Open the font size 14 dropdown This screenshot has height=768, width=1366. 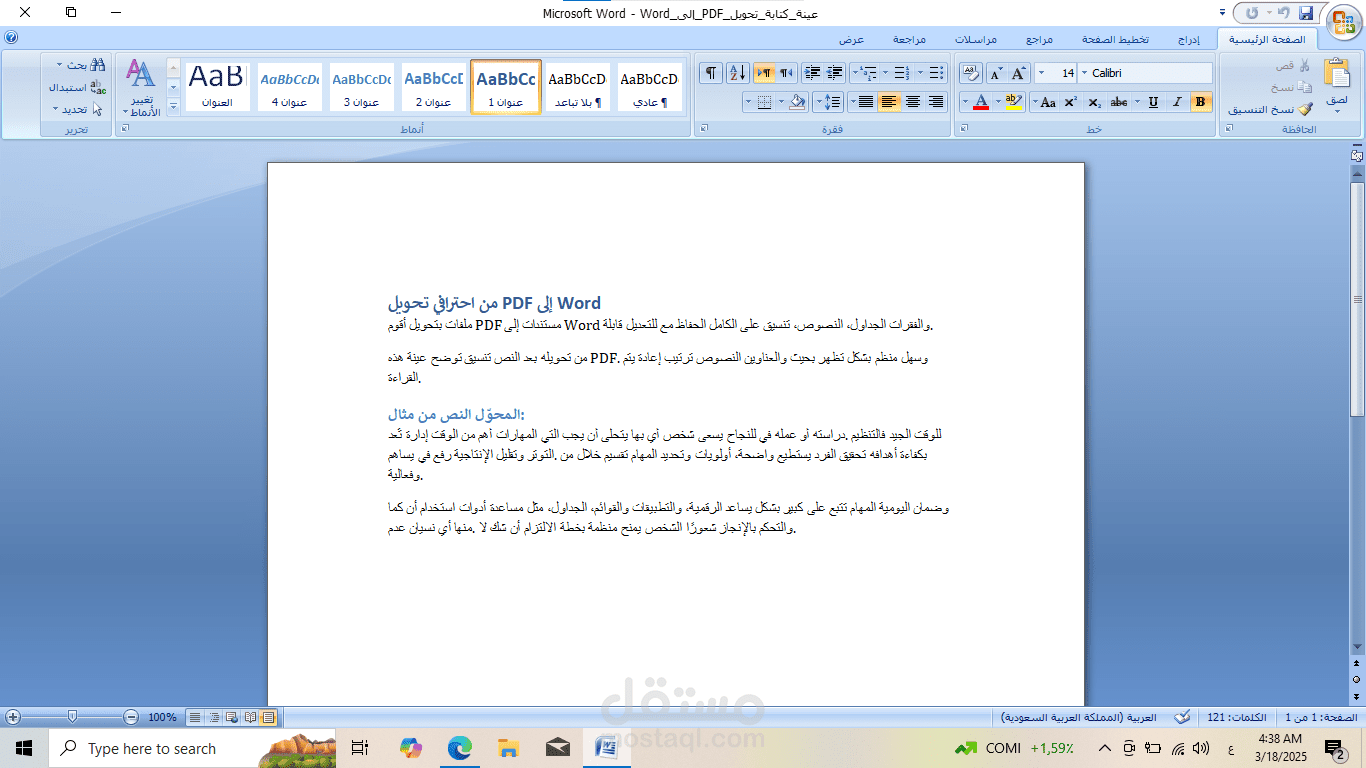click(x=1041, y=73)
